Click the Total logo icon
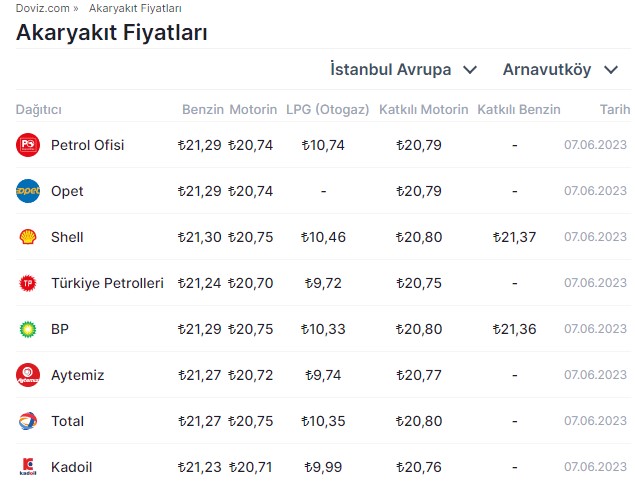This screenshot has height=485, width=635. (28, 421)
